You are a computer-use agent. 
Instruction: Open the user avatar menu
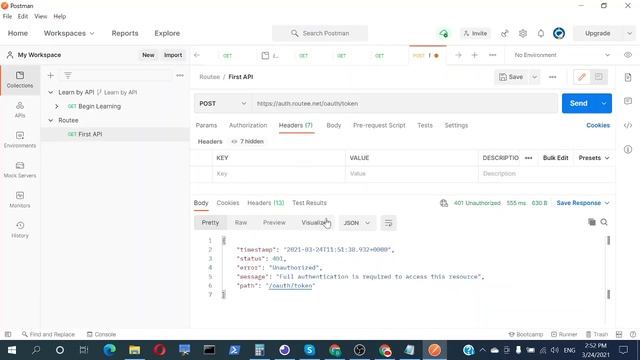559,33
